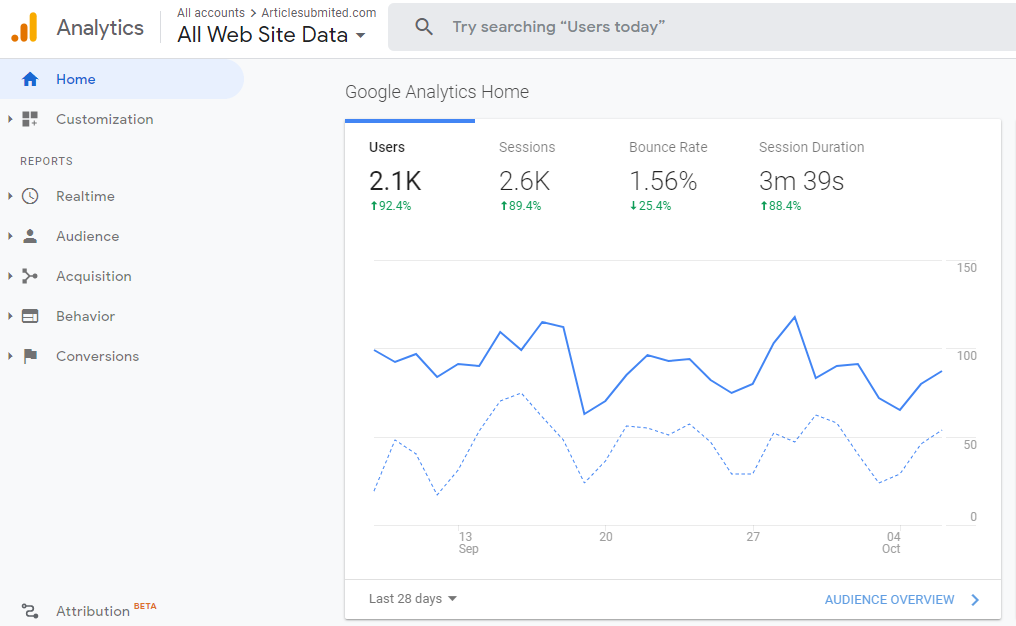
Task: Open the Conversions reports label
Action: click(x=97, y=356)
